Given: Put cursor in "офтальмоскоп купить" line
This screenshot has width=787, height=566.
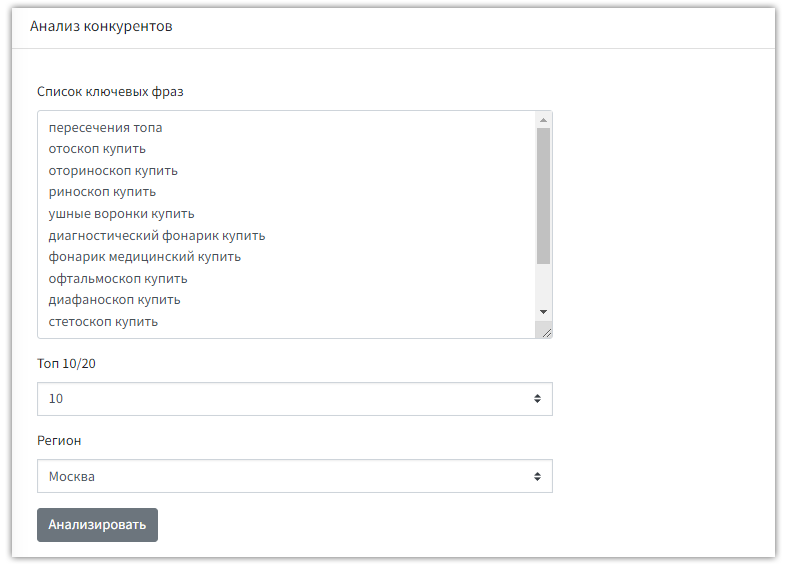Looking at the screenshot, I should pos(118,279).
